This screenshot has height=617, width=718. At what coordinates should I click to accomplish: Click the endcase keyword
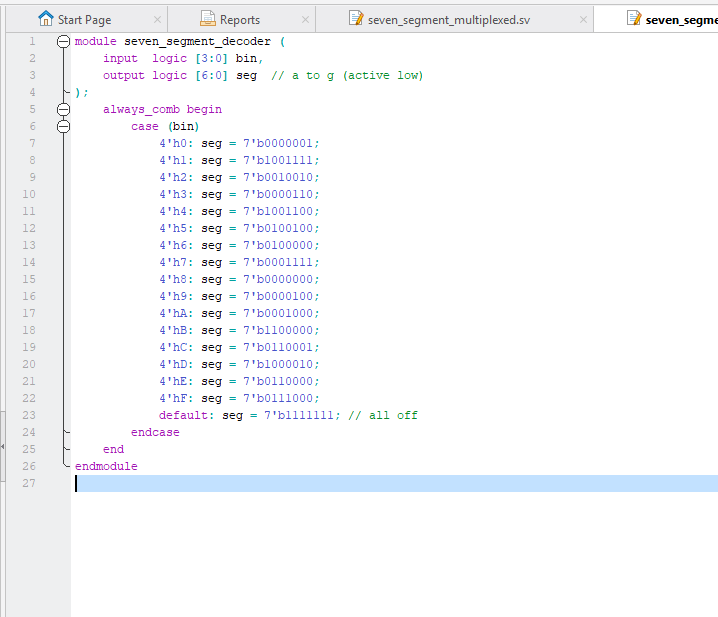point(155,433)
